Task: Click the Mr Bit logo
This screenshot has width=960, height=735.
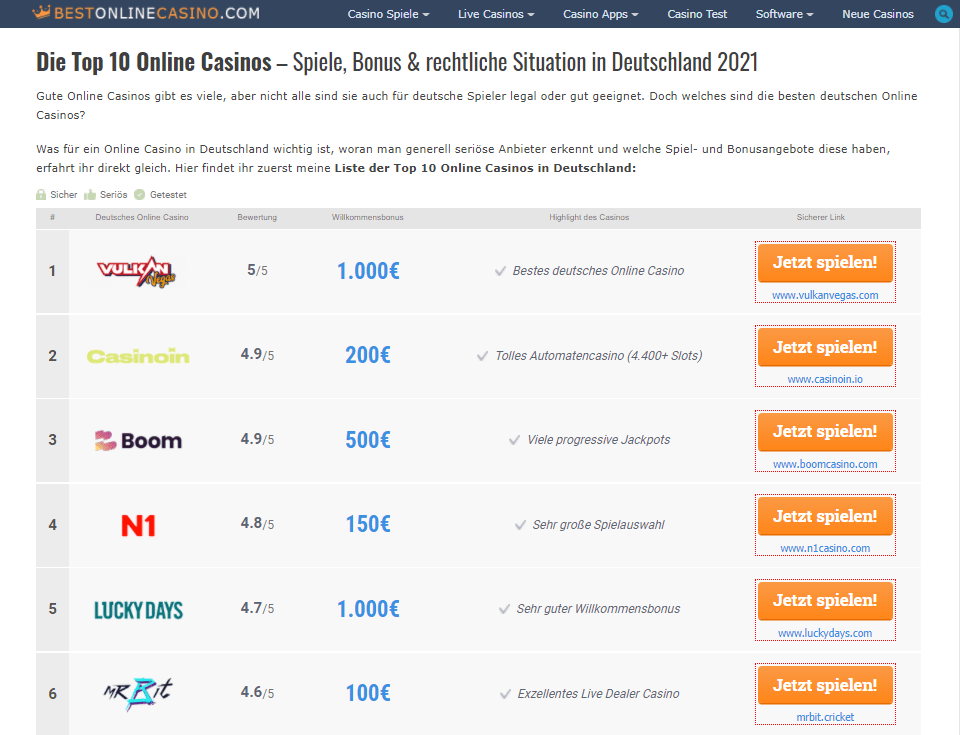Action: (138, 694)
